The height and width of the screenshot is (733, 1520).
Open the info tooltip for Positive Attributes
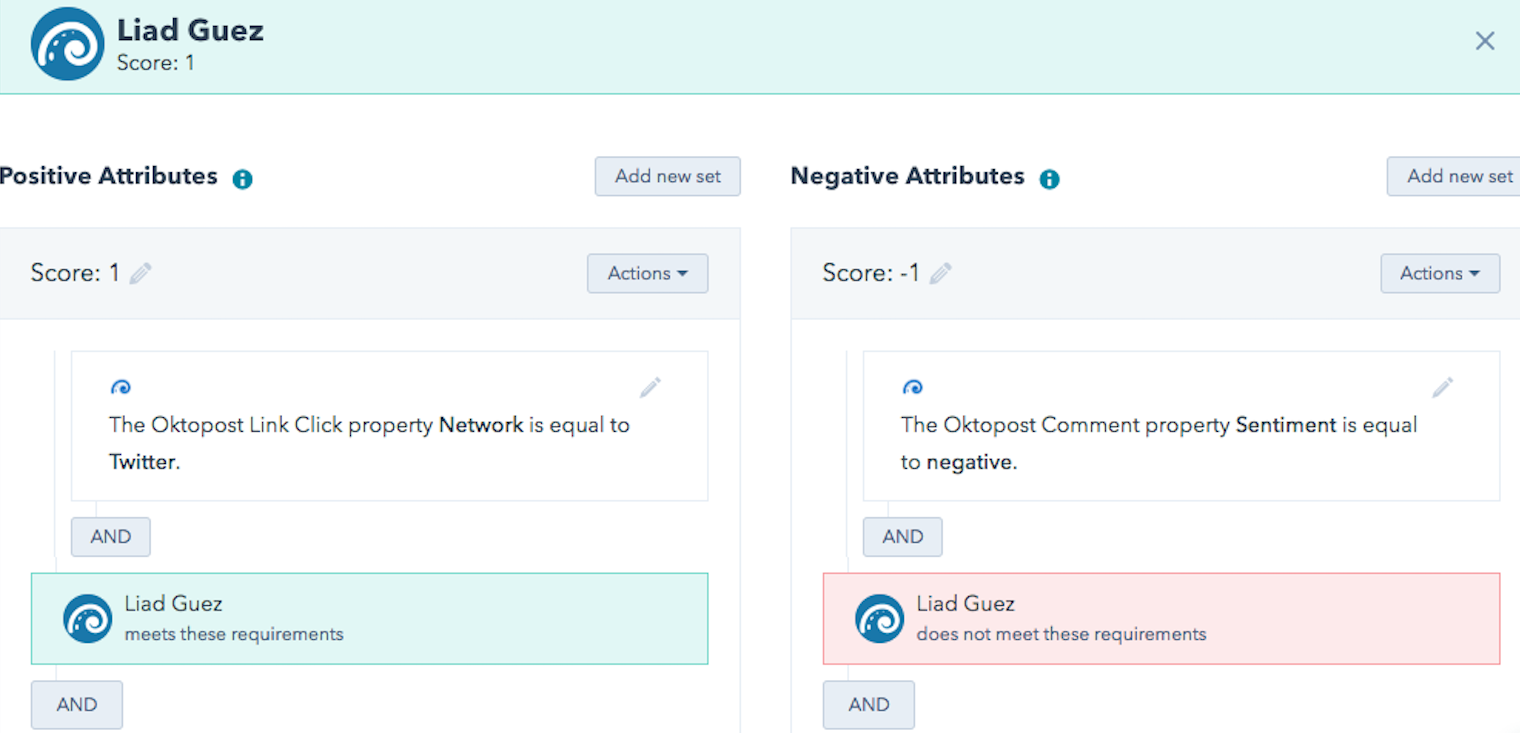pyautogui.click(x=241, y=178)
